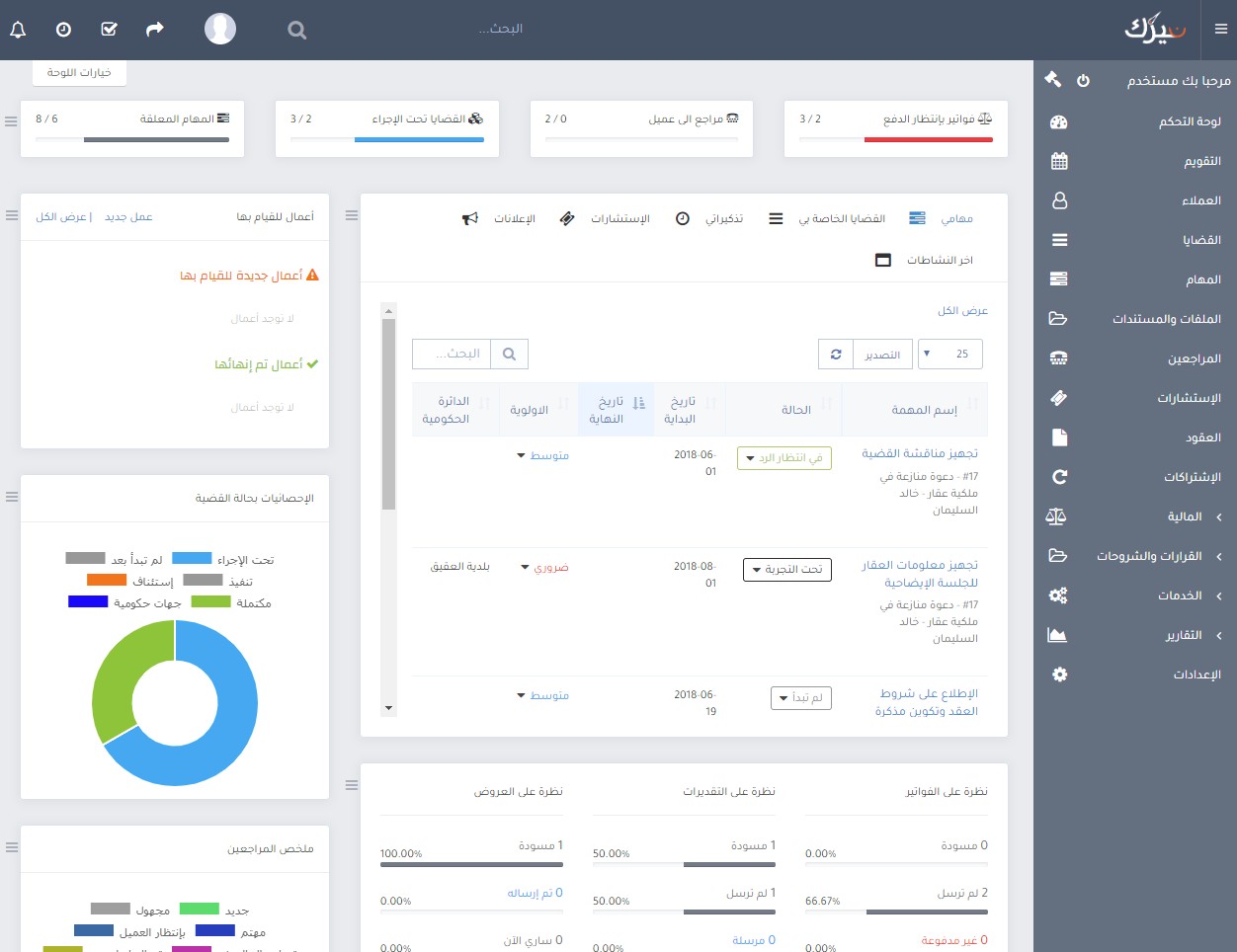
Task: Click the table search magnifier button
Action: [x=509, y=354]
